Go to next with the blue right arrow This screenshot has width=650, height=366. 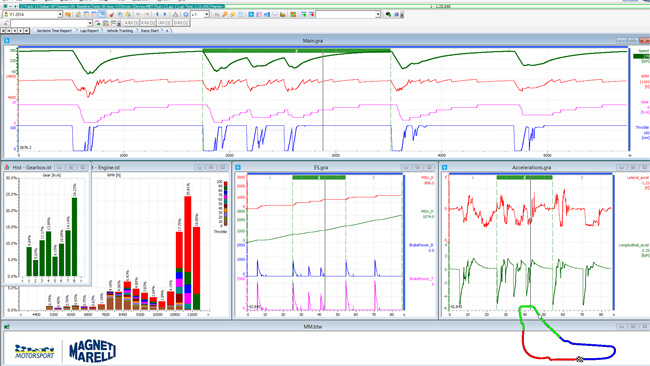coord(165,15)
